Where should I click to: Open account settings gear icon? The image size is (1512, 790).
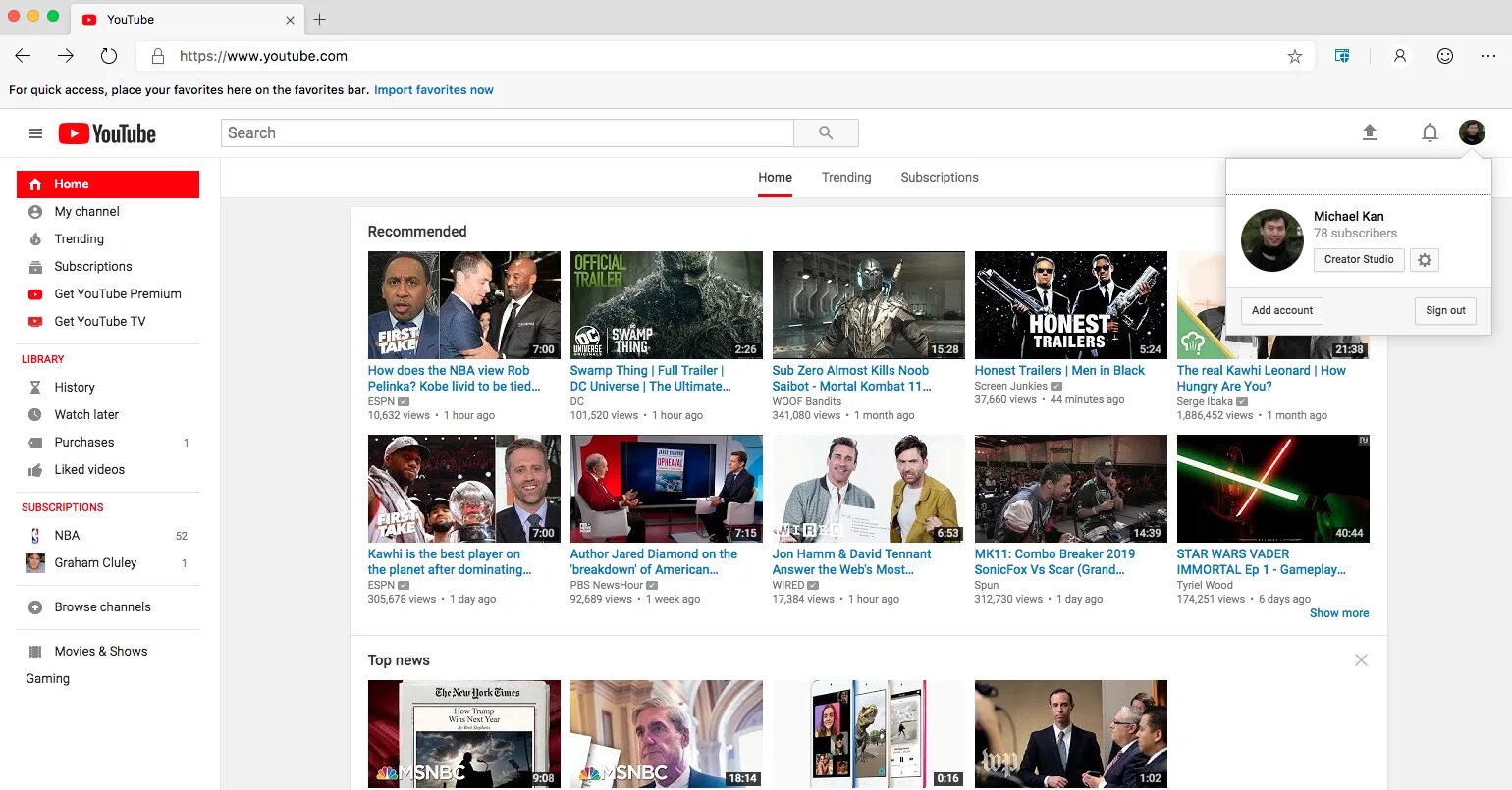[1425, 260]
